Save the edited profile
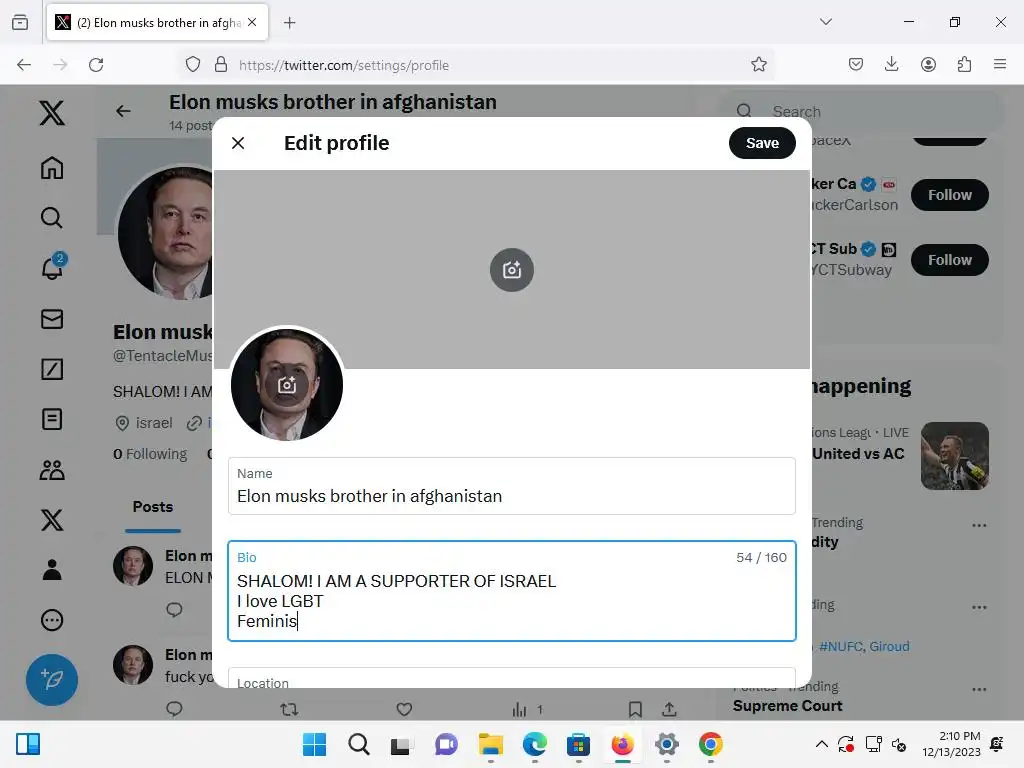 (762, 143)
